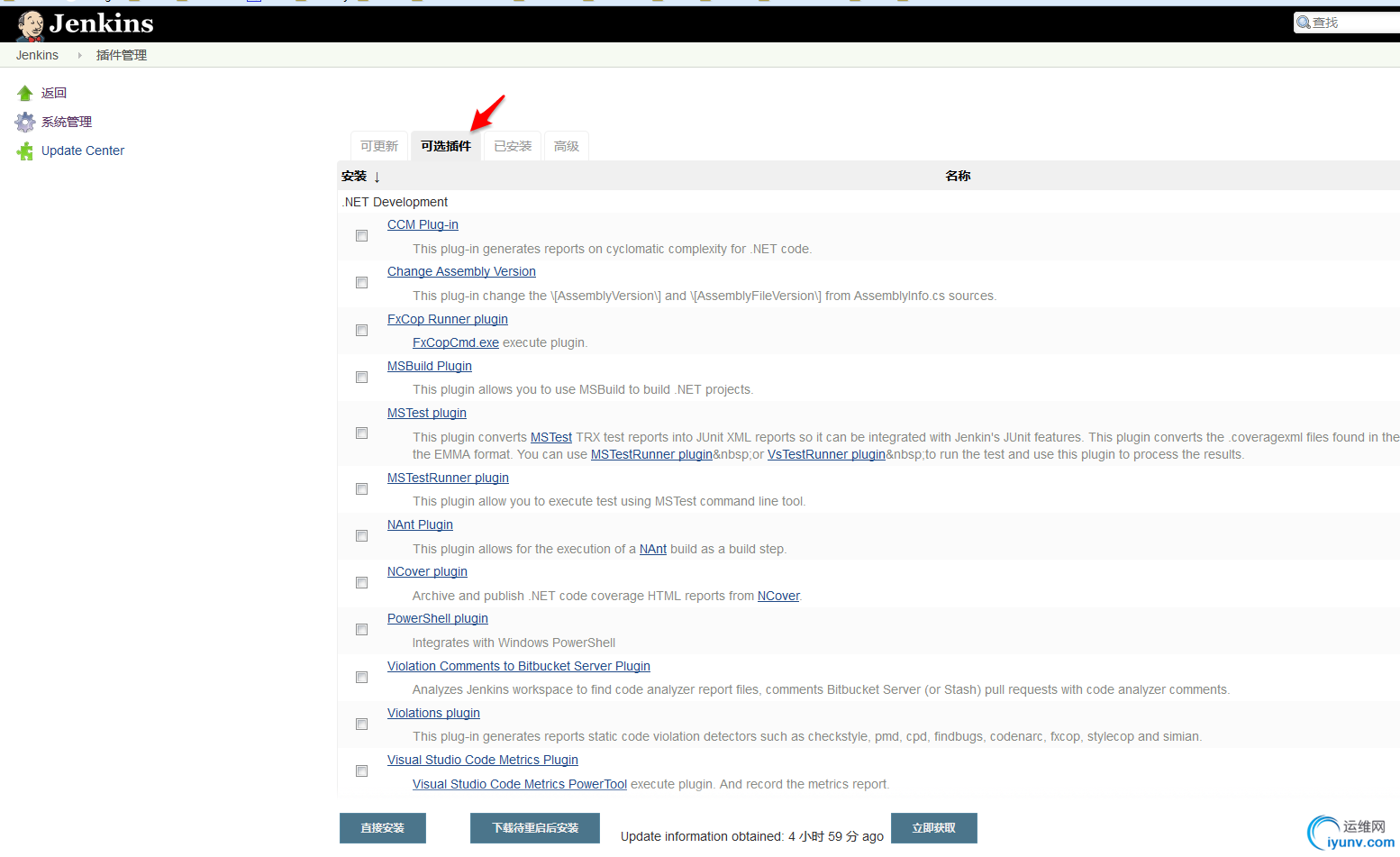
Task: Open the Change Assembly Version link
Action: pos(461,272)
